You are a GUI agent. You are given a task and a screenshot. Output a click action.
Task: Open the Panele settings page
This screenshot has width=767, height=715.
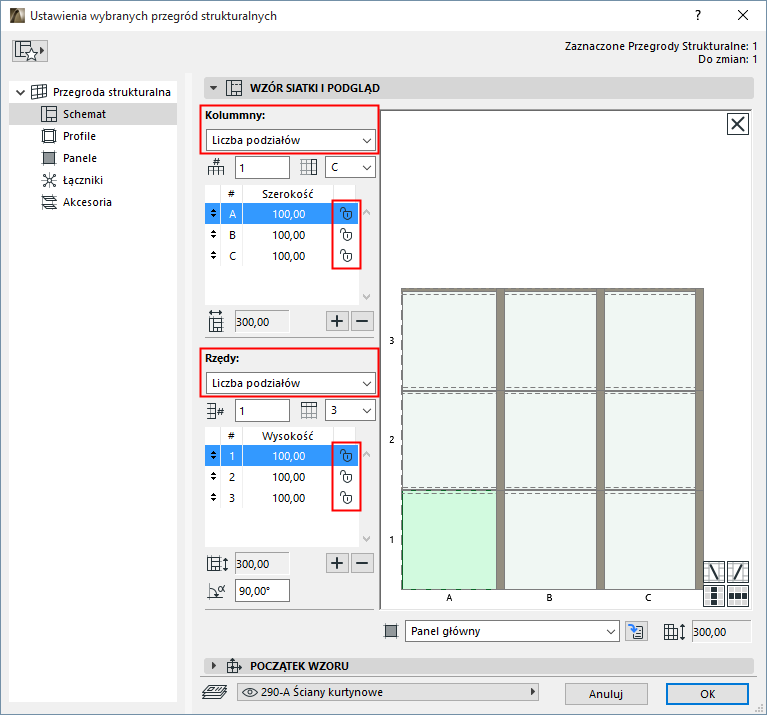click(80, 158)
